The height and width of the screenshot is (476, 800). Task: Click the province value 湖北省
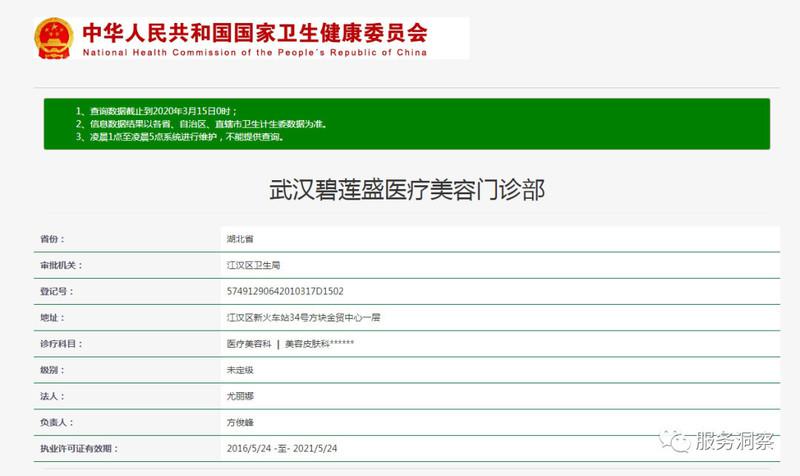point(241,240)
